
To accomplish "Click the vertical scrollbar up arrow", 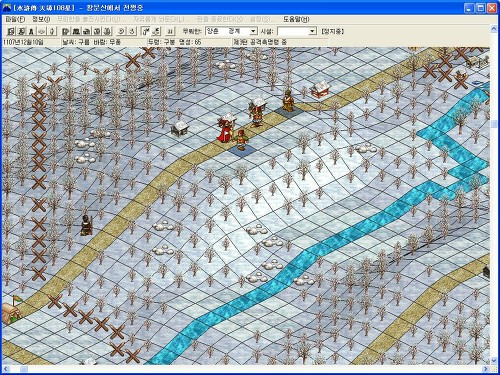I will pyautogui.click(x=494, y=29).
